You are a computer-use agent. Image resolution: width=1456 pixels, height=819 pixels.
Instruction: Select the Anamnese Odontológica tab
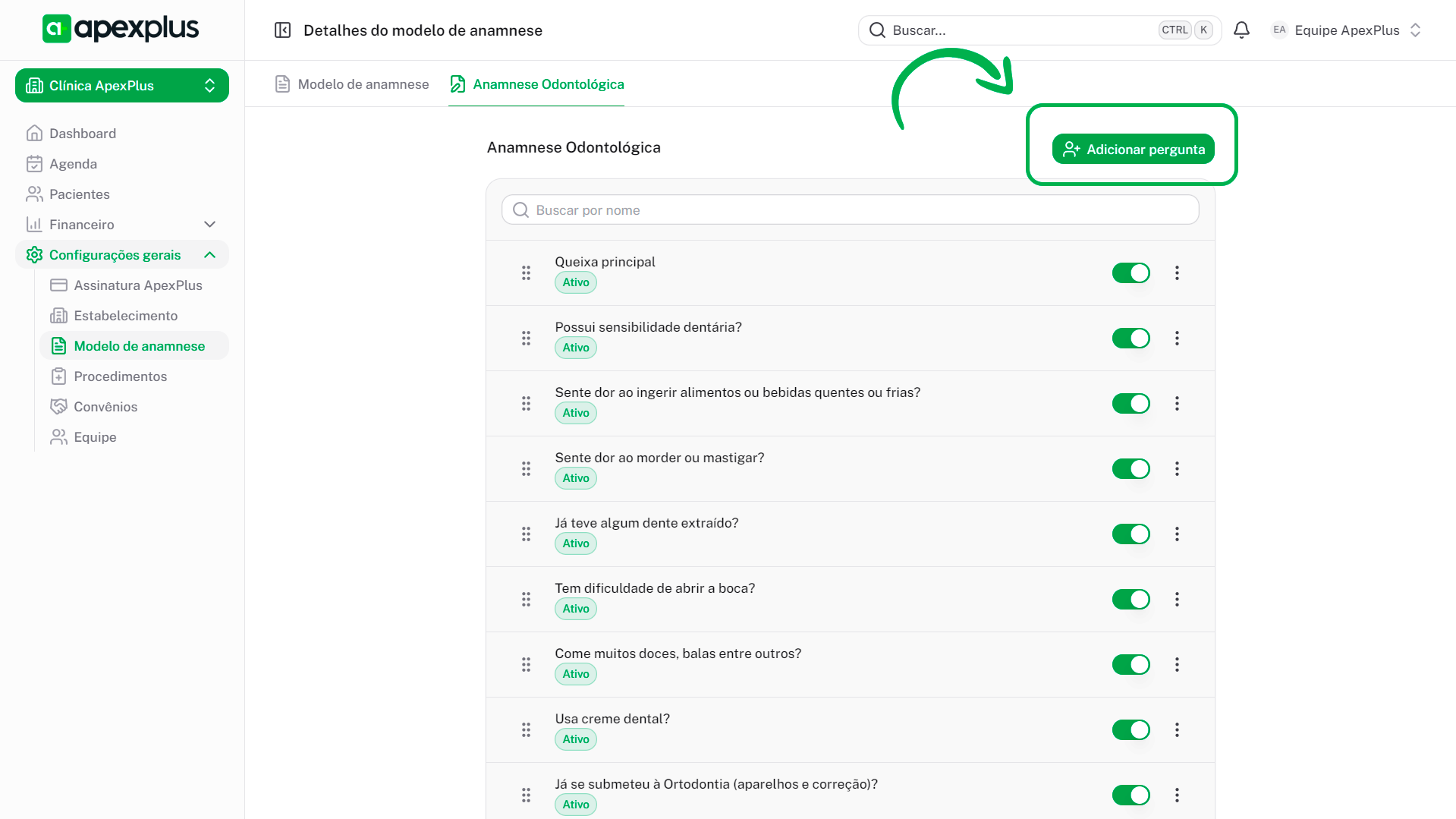click(x=537, y=84)
